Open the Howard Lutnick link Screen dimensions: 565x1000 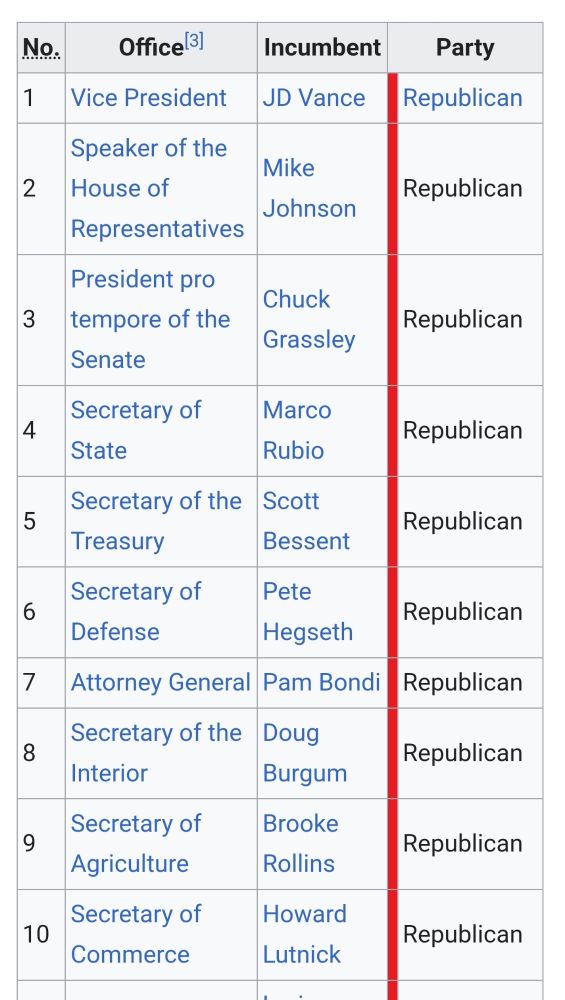pos(305,934)
